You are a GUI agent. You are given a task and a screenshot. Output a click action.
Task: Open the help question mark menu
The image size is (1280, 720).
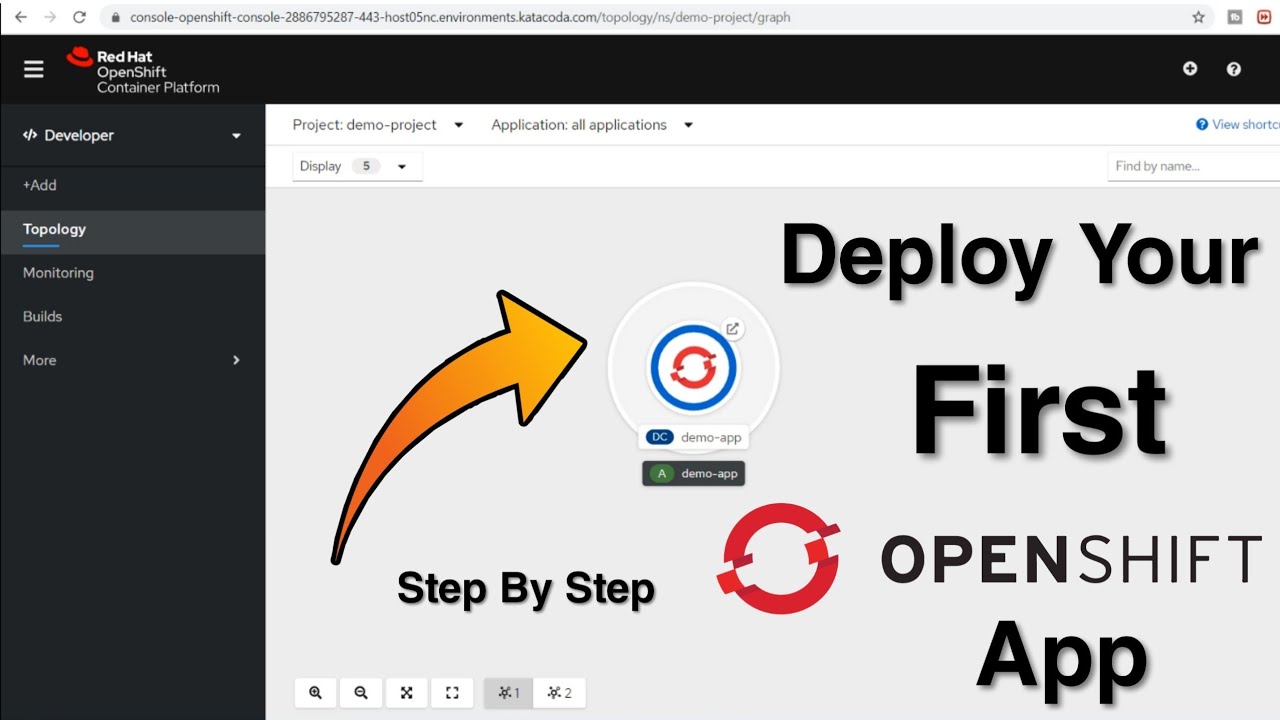point(1233,68)
